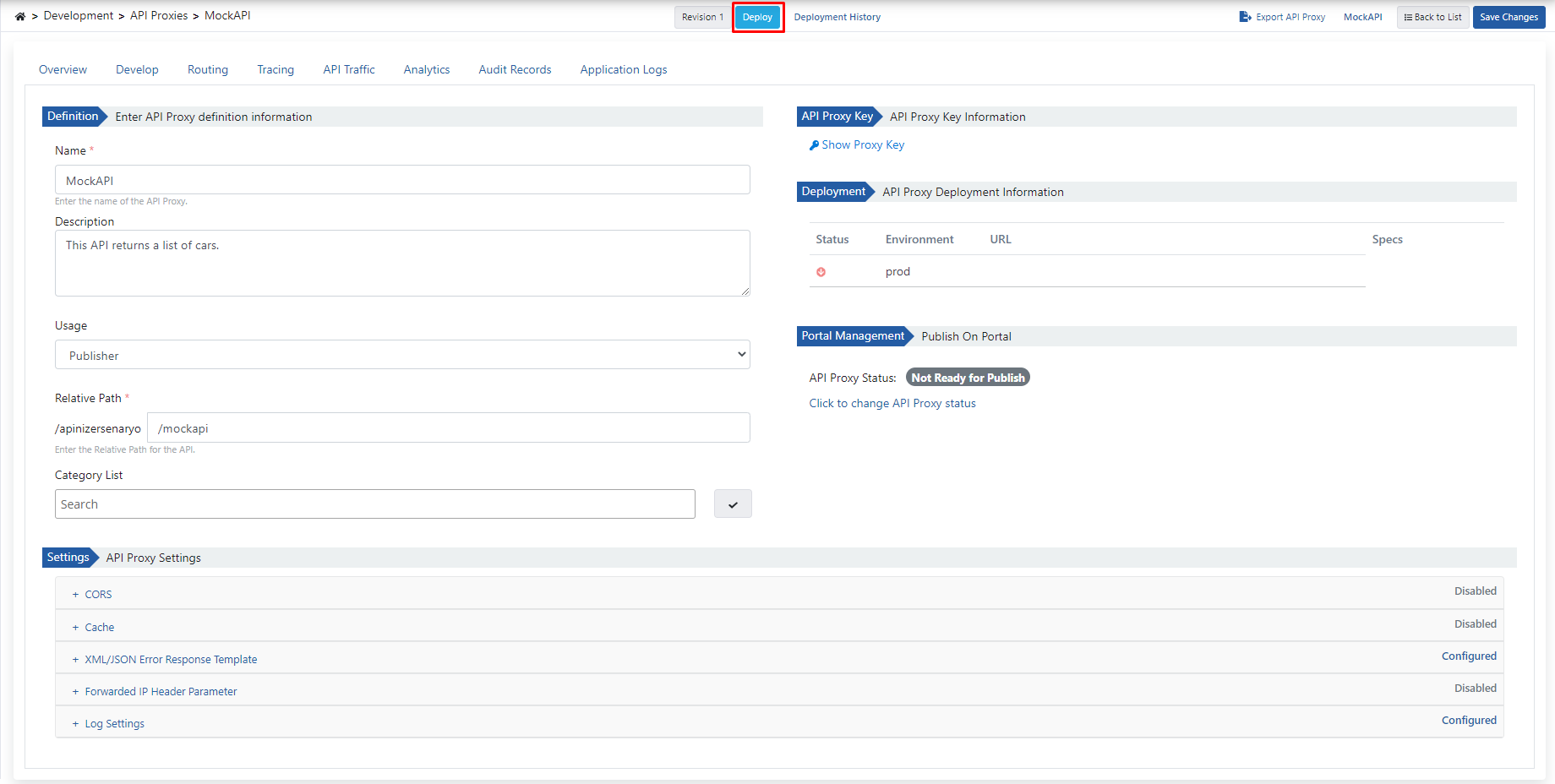Open the Usage dropdown showing Publisher
The height and width of the screenshot is (784, 1555).
(401, 354)
